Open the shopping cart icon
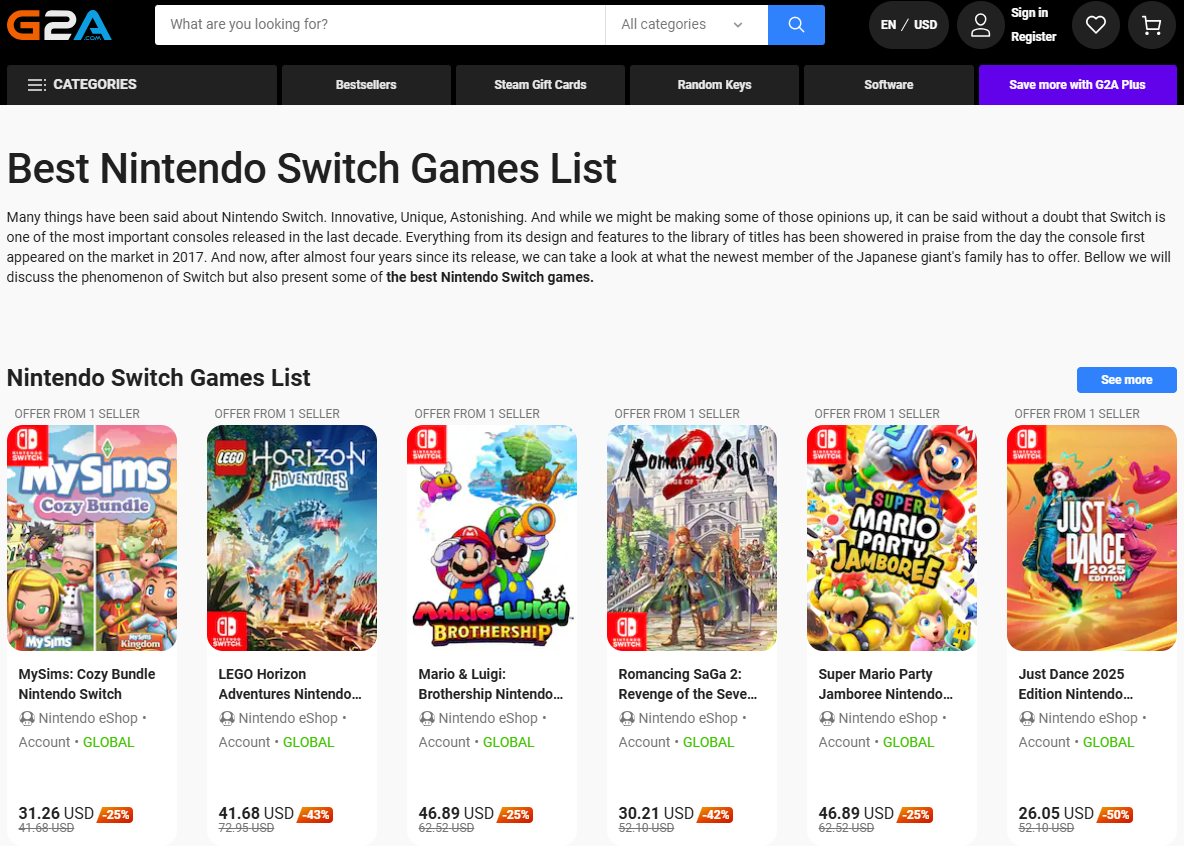The height and width of the screenshot is (846, 1184). (1152, 24)
